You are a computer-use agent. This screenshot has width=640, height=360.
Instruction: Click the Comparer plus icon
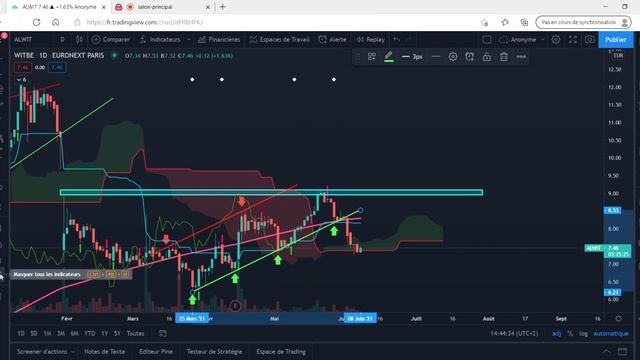(x=96, y=40)
